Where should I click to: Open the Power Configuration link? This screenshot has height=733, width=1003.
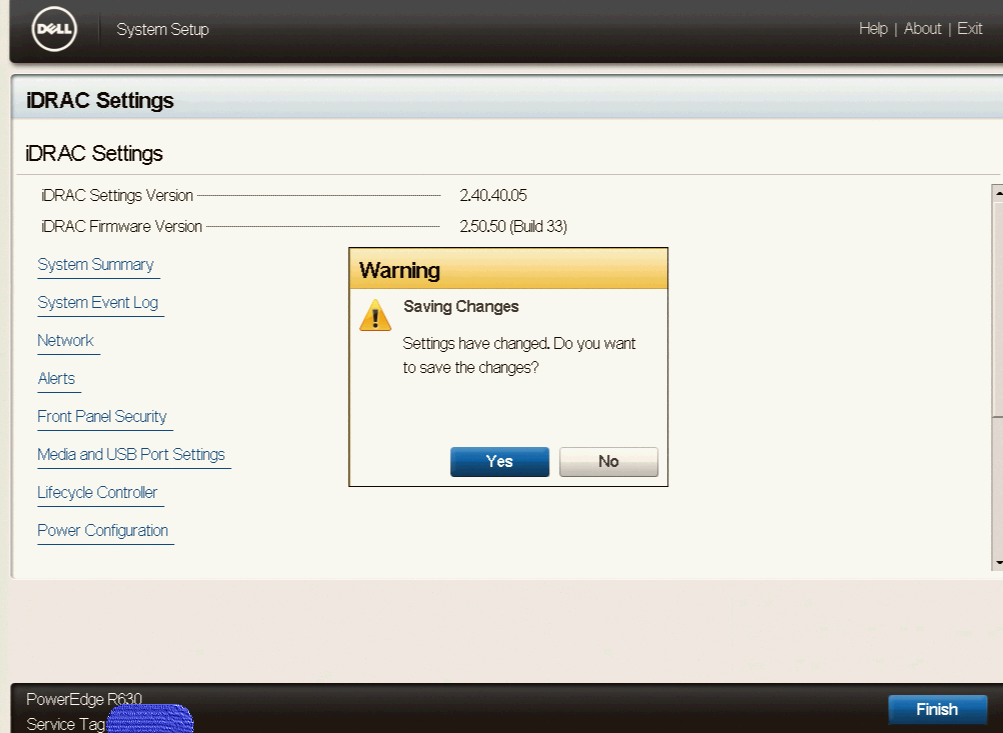click(103, 531)
